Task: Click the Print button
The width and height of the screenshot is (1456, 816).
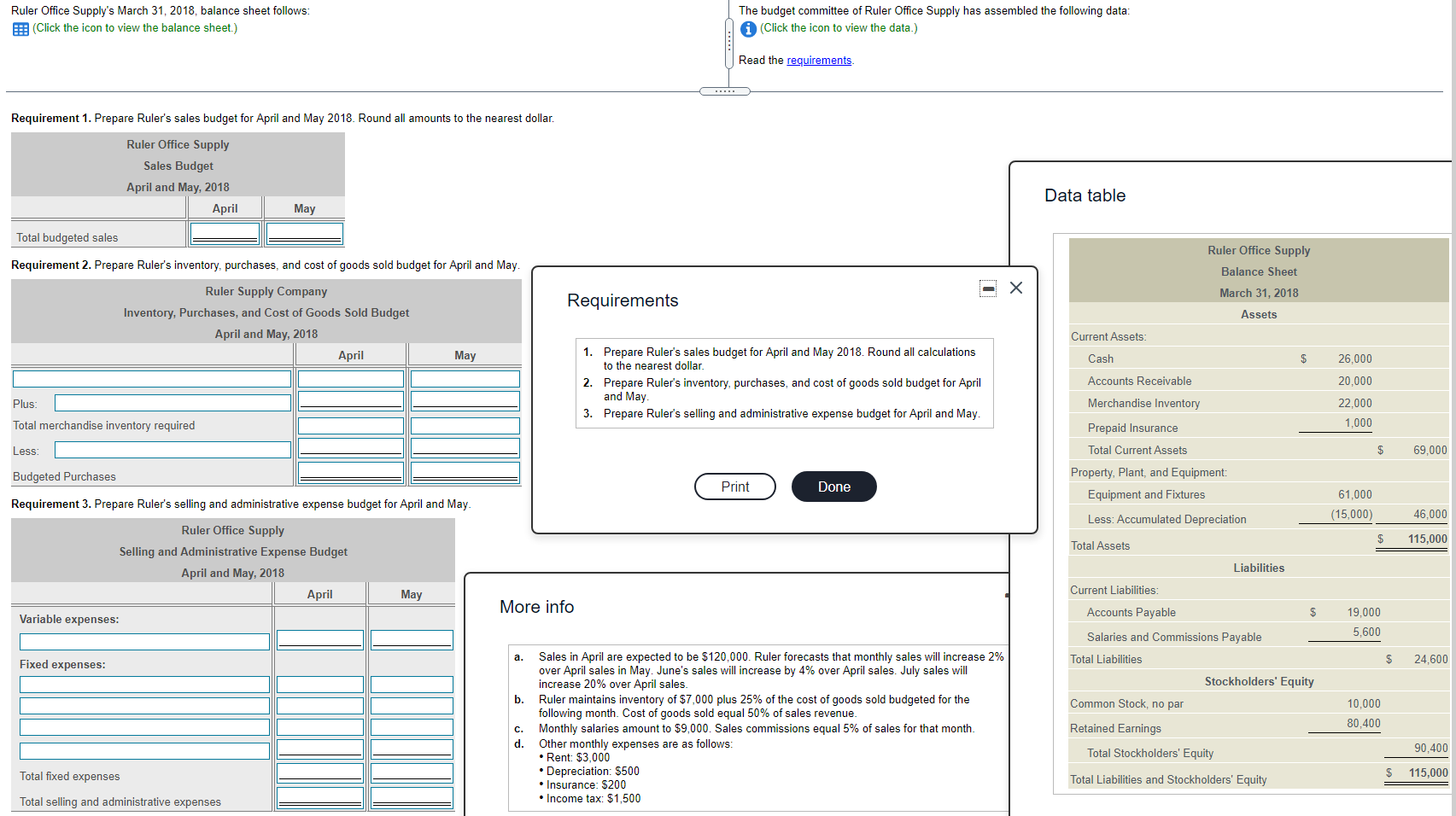Action: click(x=735, y=487)
